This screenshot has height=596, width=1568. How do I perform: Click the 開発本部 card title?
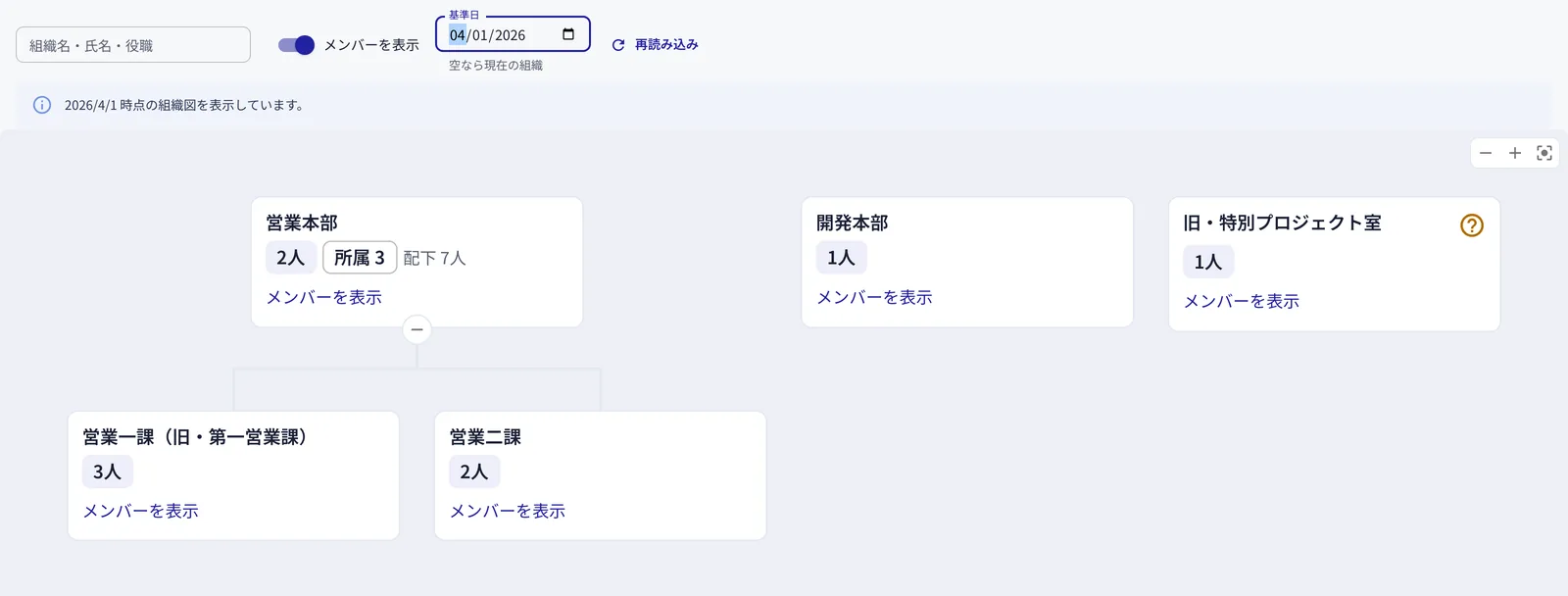pos(853,223)
